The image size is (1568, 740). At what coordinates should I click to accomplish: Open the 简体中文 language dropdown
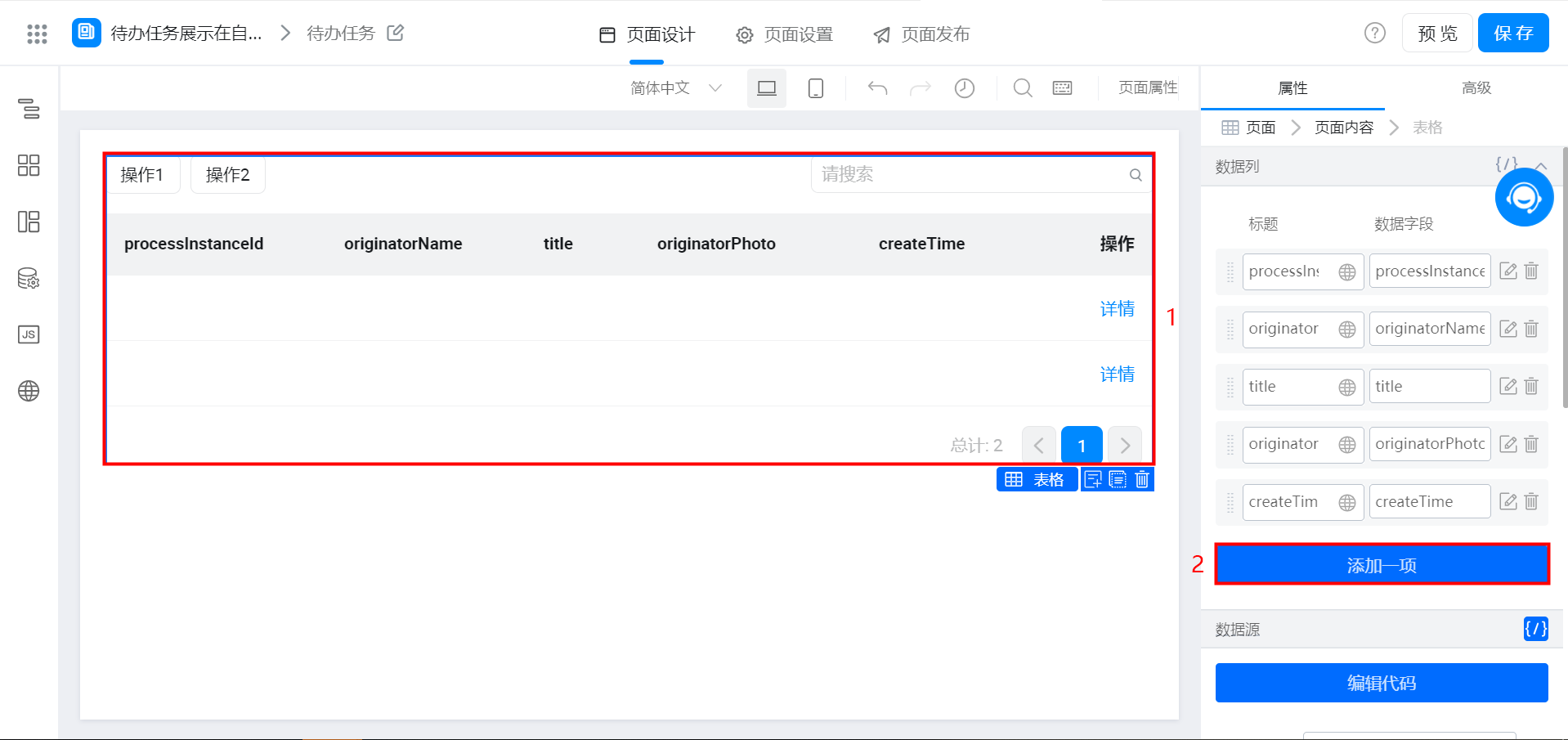(x=675, y=88)
